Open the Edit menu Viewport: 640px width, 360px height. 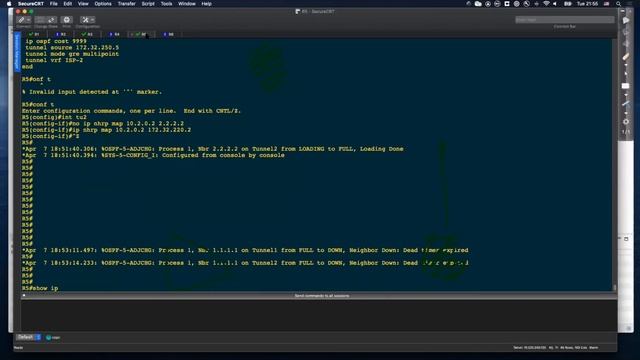[67, 4]
